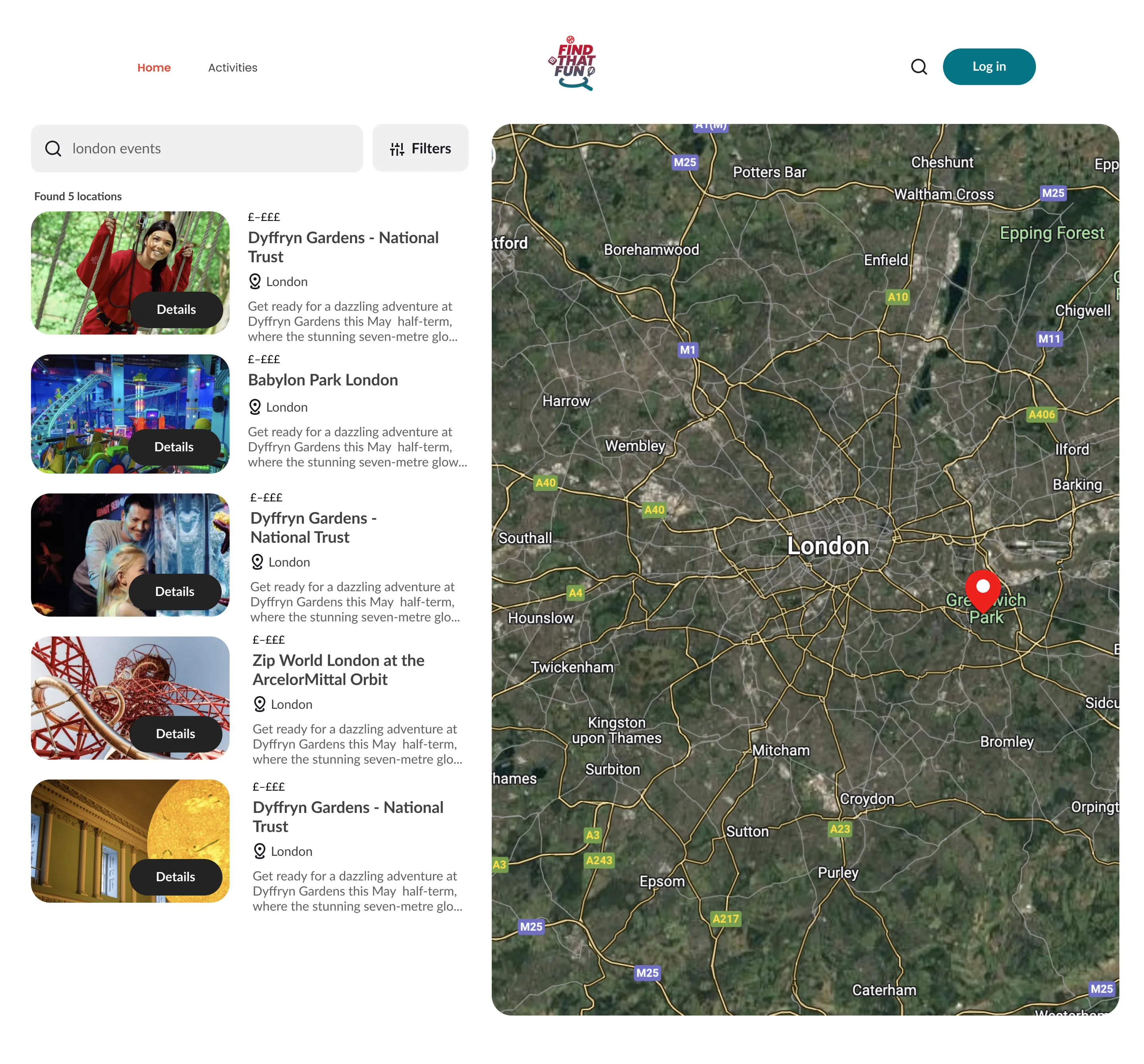This screenshot has height=1064, width=1144.
Task: Click 'Wembley' label on the map
Action: pos(635,446)
